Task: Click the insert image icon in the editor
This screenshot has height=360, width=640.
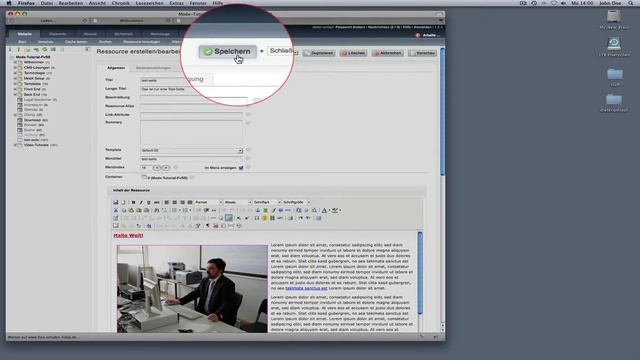Action: coord(265,210)
